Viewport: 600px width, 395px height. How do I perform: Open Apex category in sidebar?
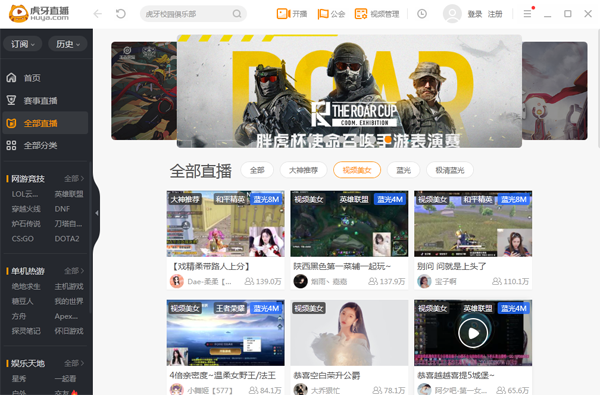(66, 316)
